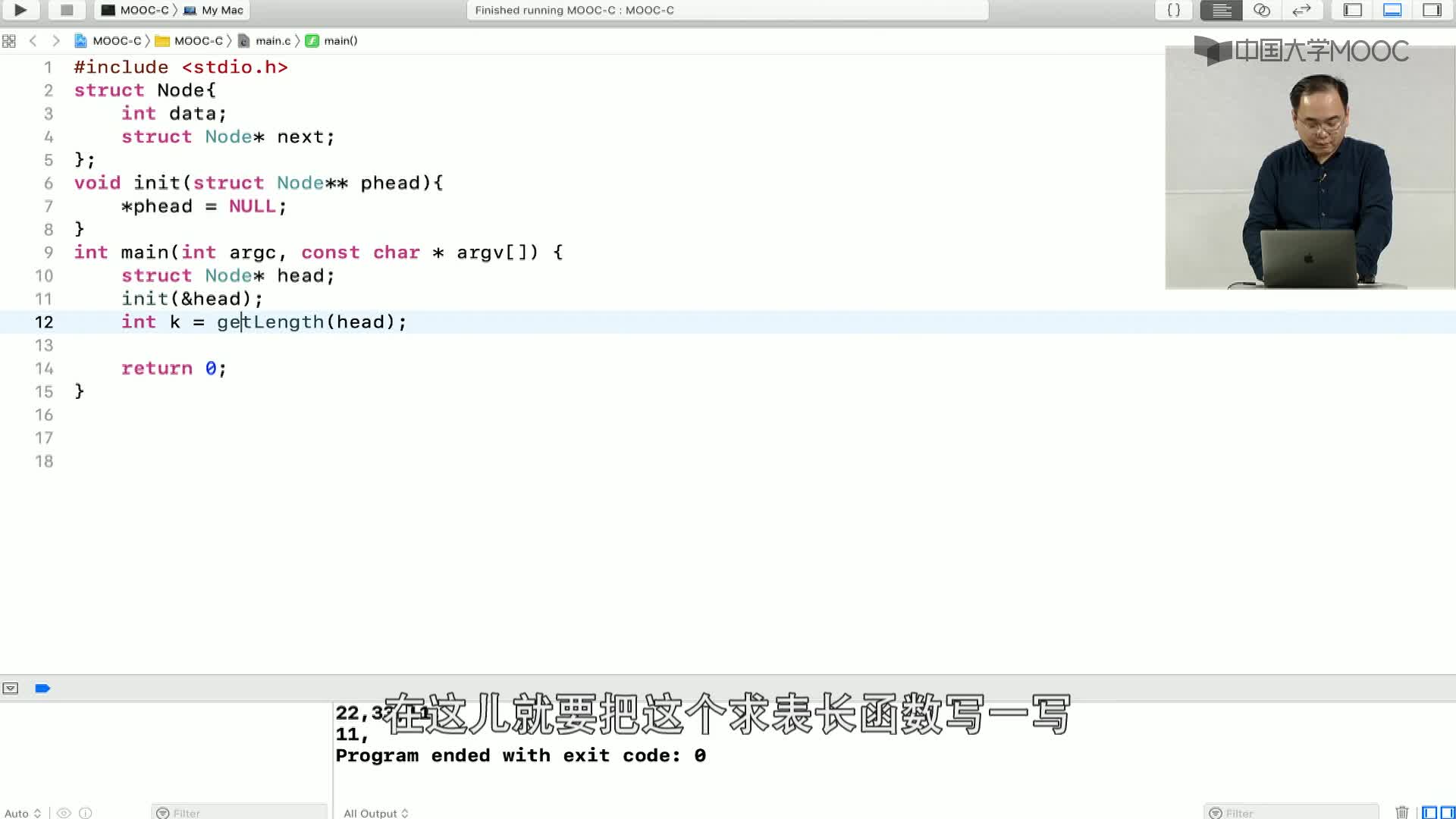Go back in editor history
Screen dimensions: 1456x819
coord(33,41)
